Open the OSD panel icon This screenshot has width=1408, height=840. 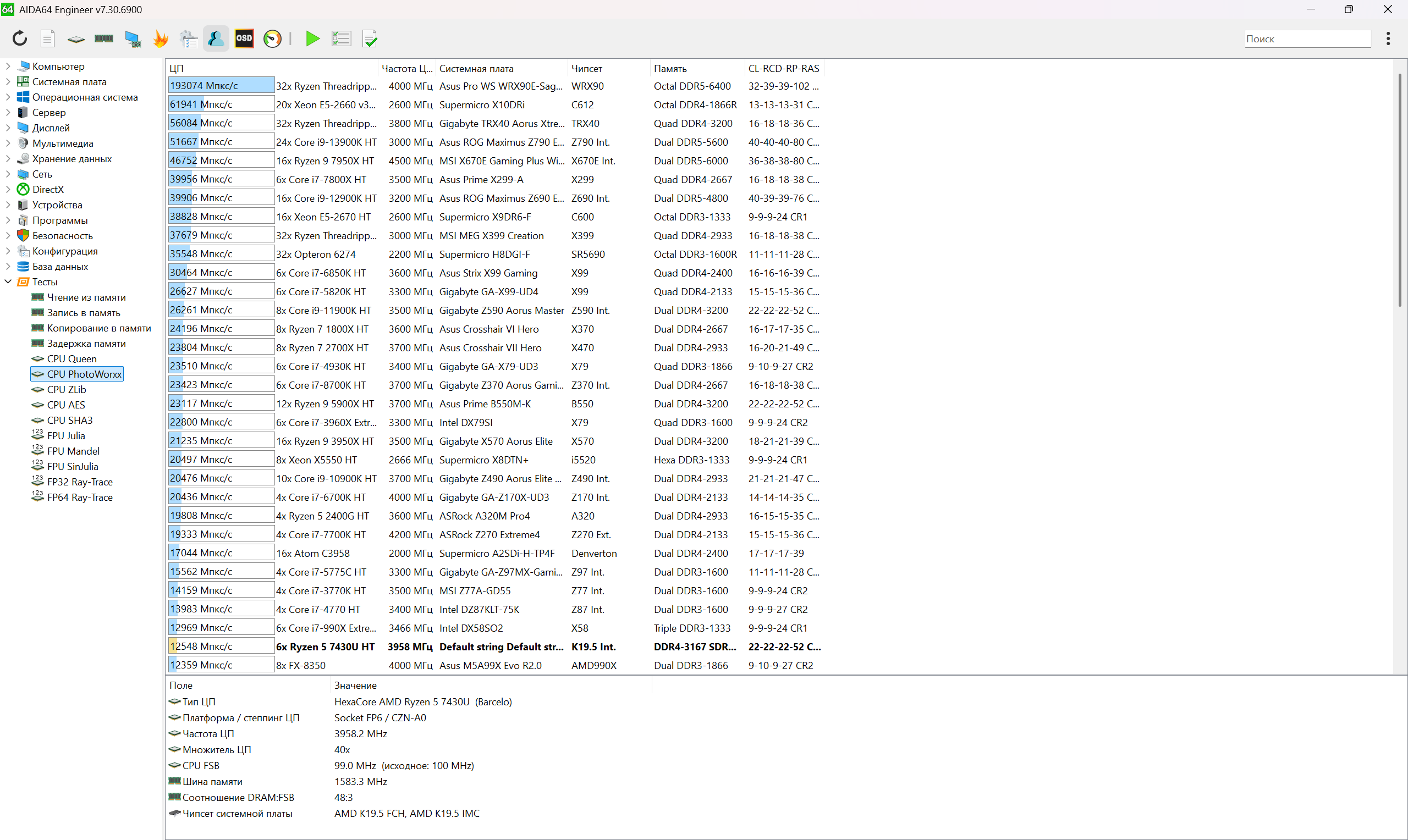244,38
